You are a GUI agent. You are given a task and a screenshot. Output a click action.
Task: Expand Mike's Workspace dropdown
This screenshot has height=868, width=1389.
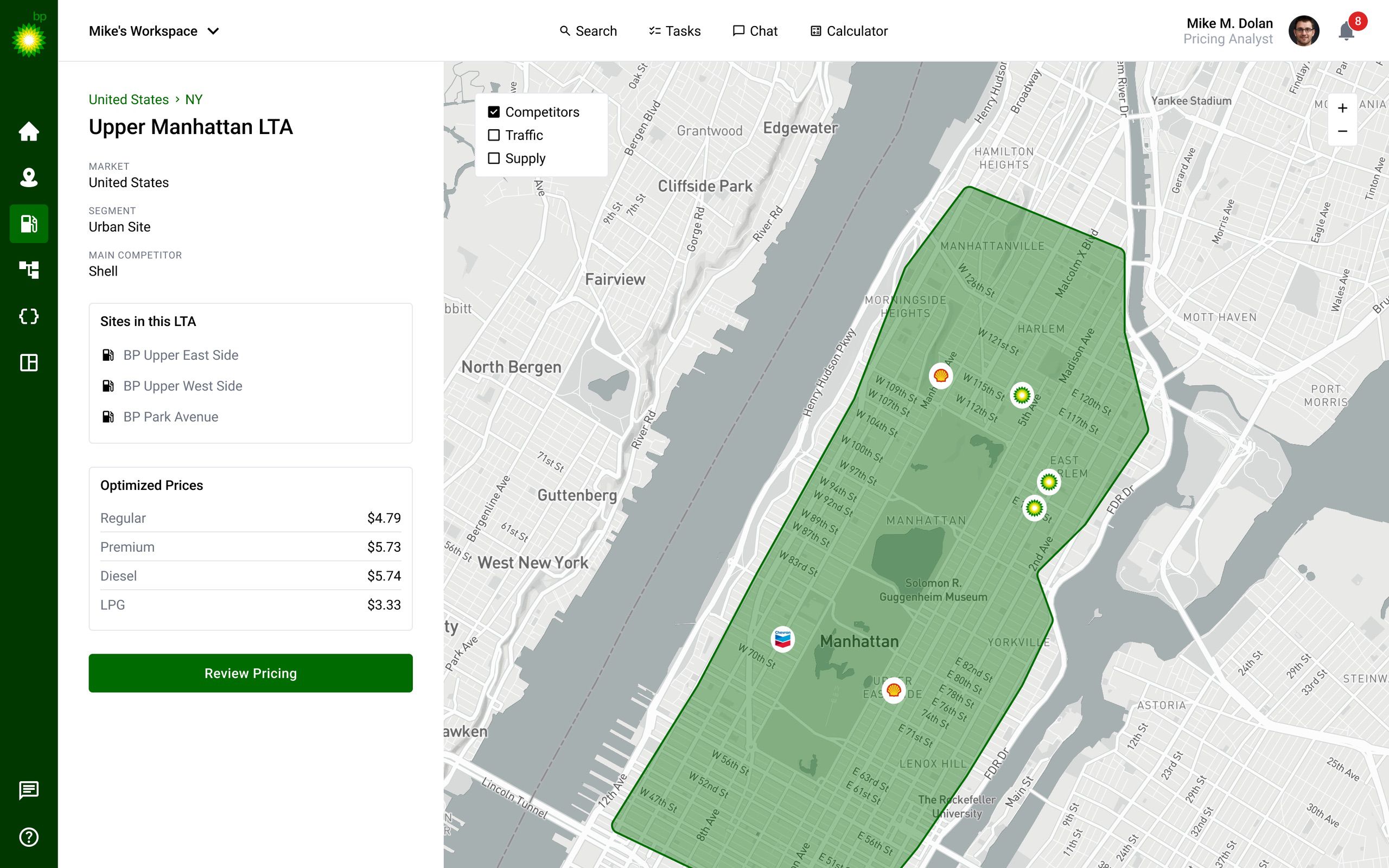pos(154,31)
